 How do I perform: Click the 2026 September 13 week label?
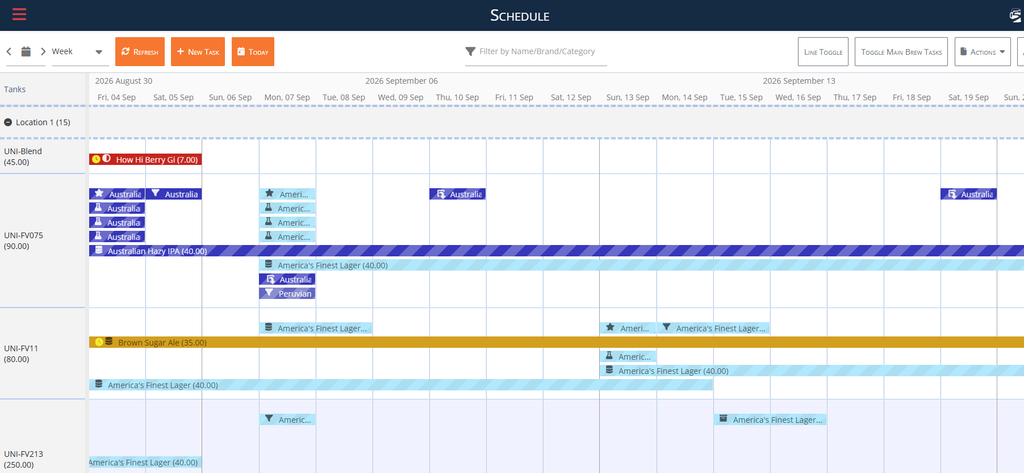click(x=799, y=81)
